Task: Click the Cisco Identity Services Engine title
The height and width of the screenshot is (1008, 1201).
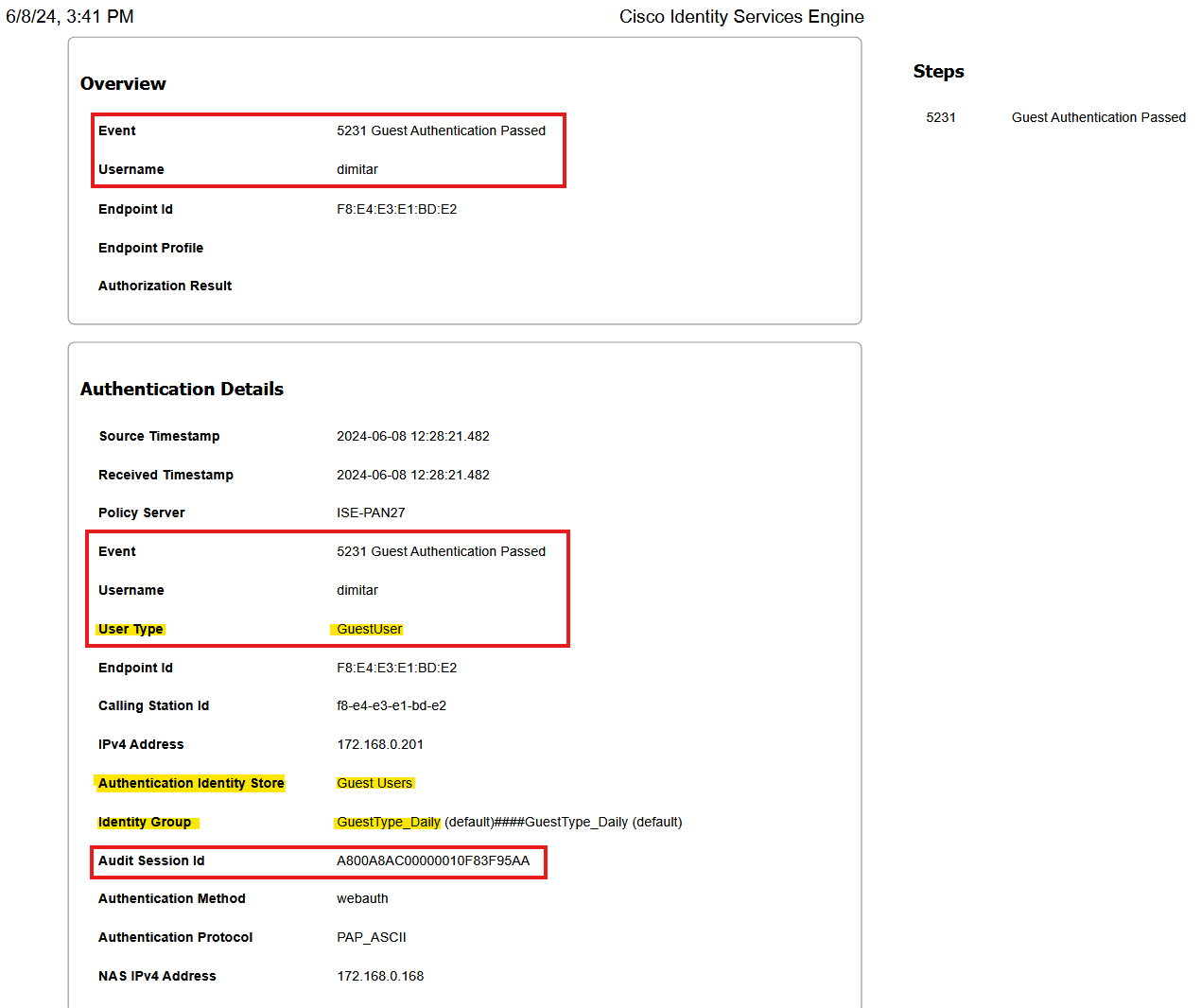Action: click(740, 17)
